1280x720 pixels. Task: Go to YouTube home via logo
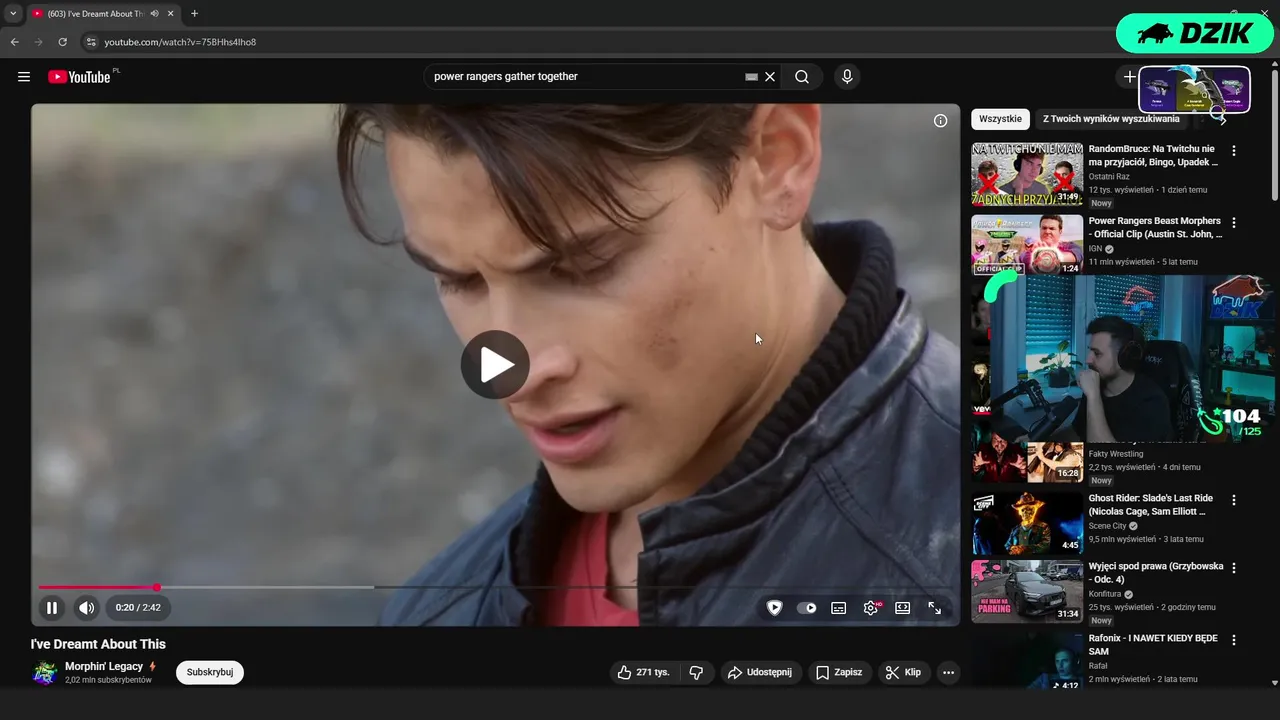[79, 77]
